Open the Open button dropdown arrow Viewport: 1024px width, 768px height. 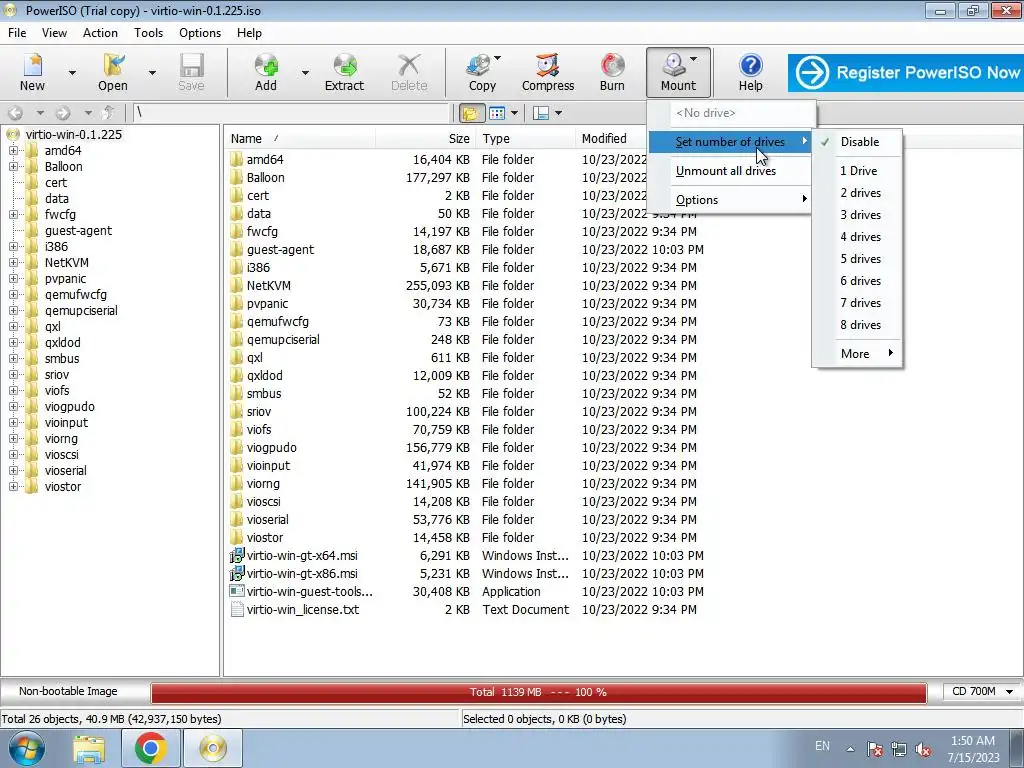click(152, 72)
